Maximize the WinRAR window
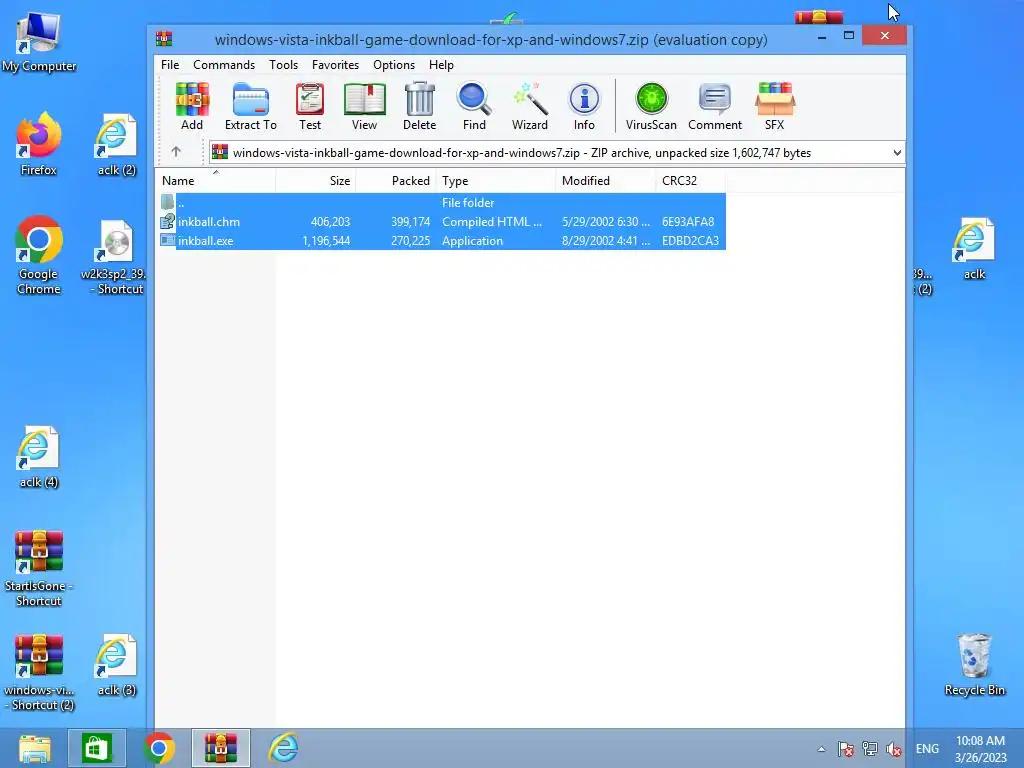 849,35
